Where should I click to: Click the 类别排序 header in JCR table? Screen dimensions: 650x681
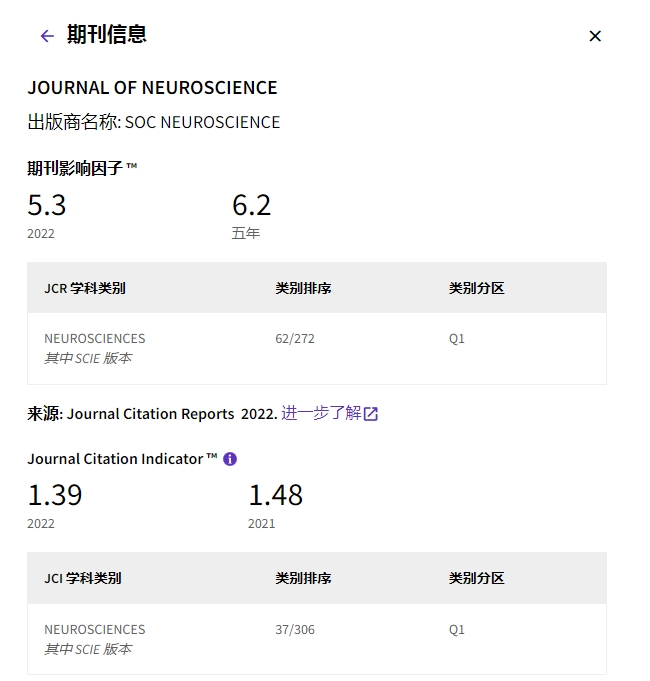click(x=303, y=288)
